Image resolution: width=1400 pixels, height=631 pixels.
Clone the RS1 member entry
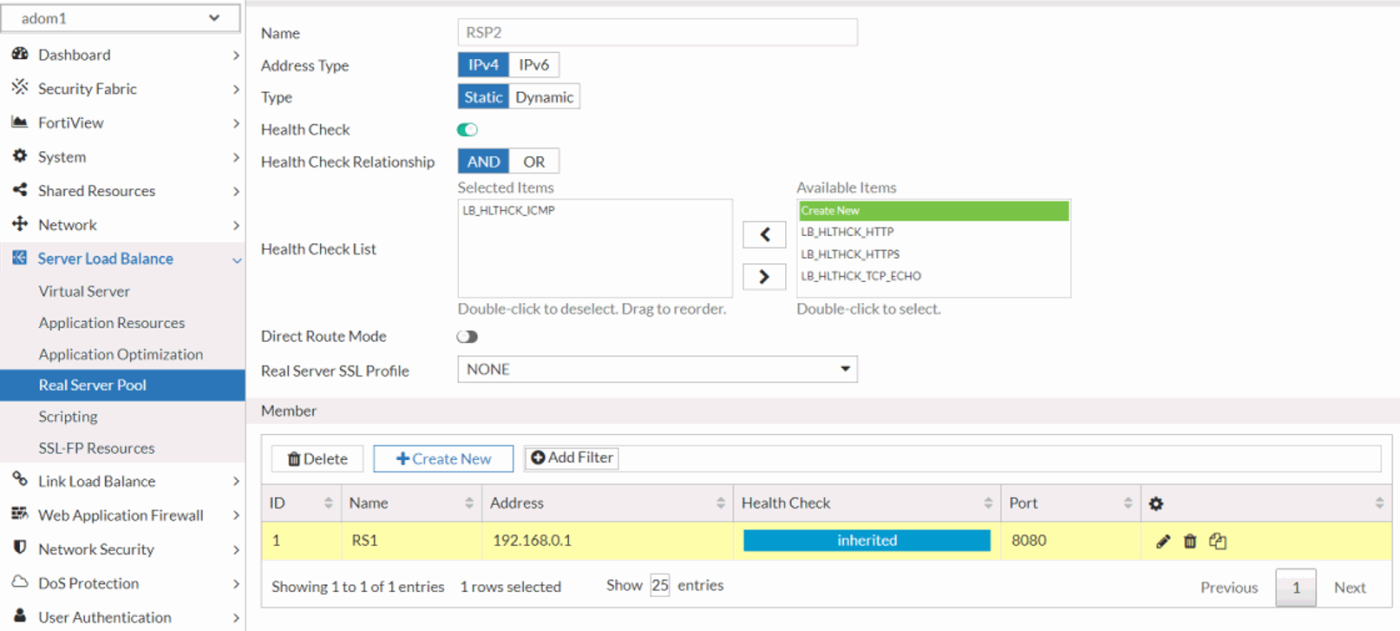click(x=1218, y=540)
